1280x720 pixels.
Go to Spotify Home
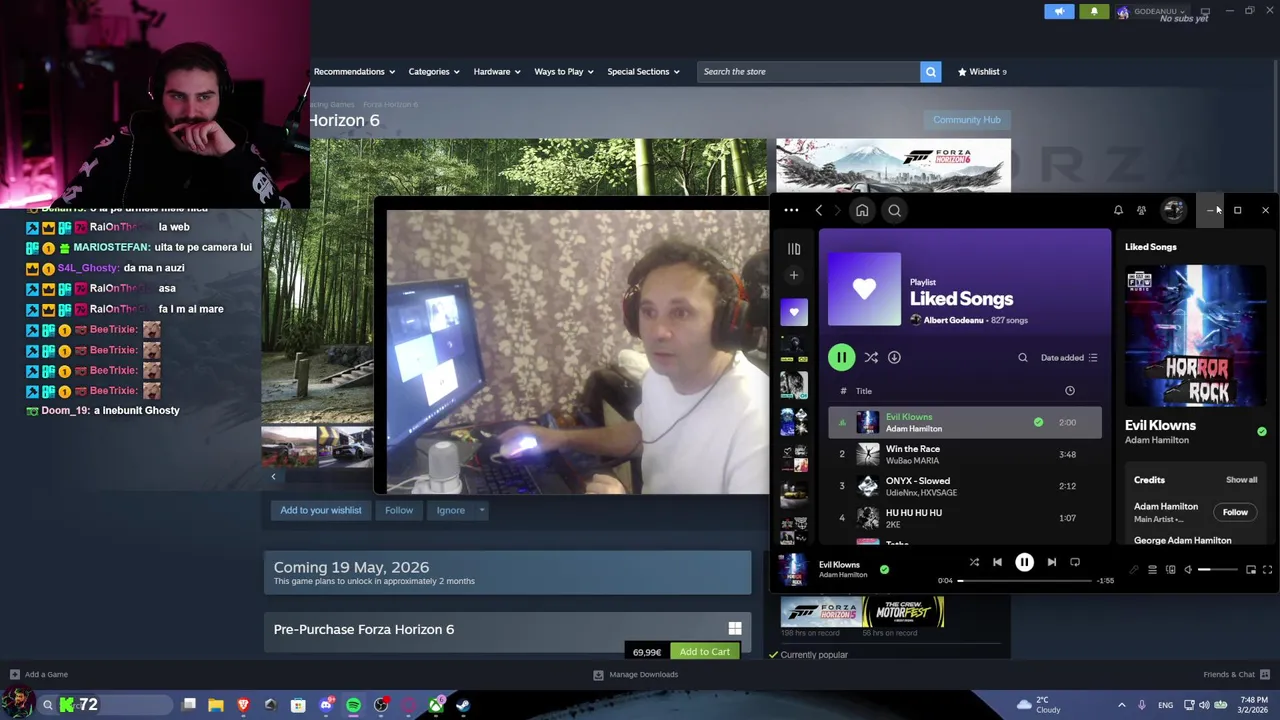pyautogui.click(x=862, y=210)
